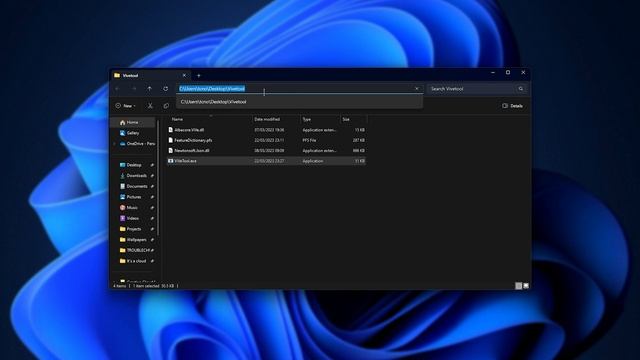Click the highlighted address bar path
The height and width of the screenshot is (360, 640).
coord(212,89)
